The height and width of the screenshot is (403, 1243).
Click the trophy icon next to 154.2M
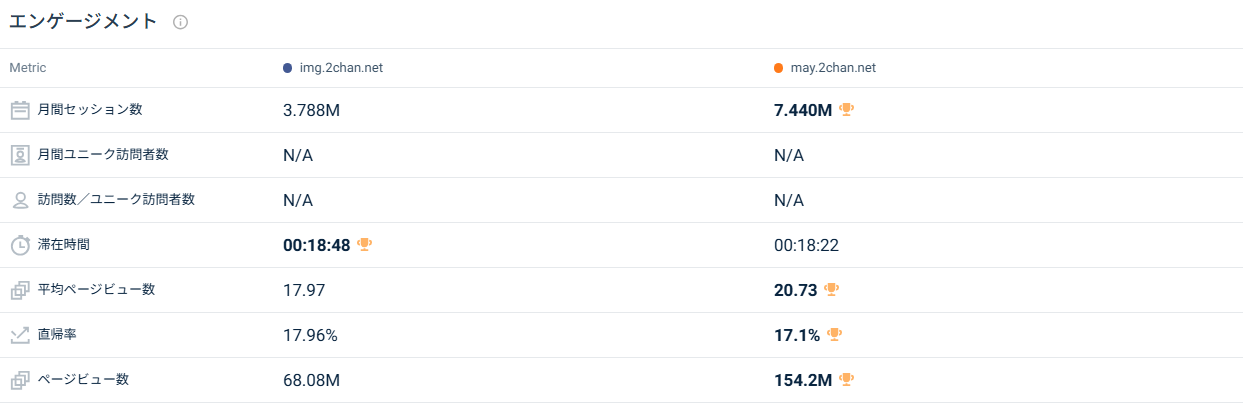click(x=847, y=379)
